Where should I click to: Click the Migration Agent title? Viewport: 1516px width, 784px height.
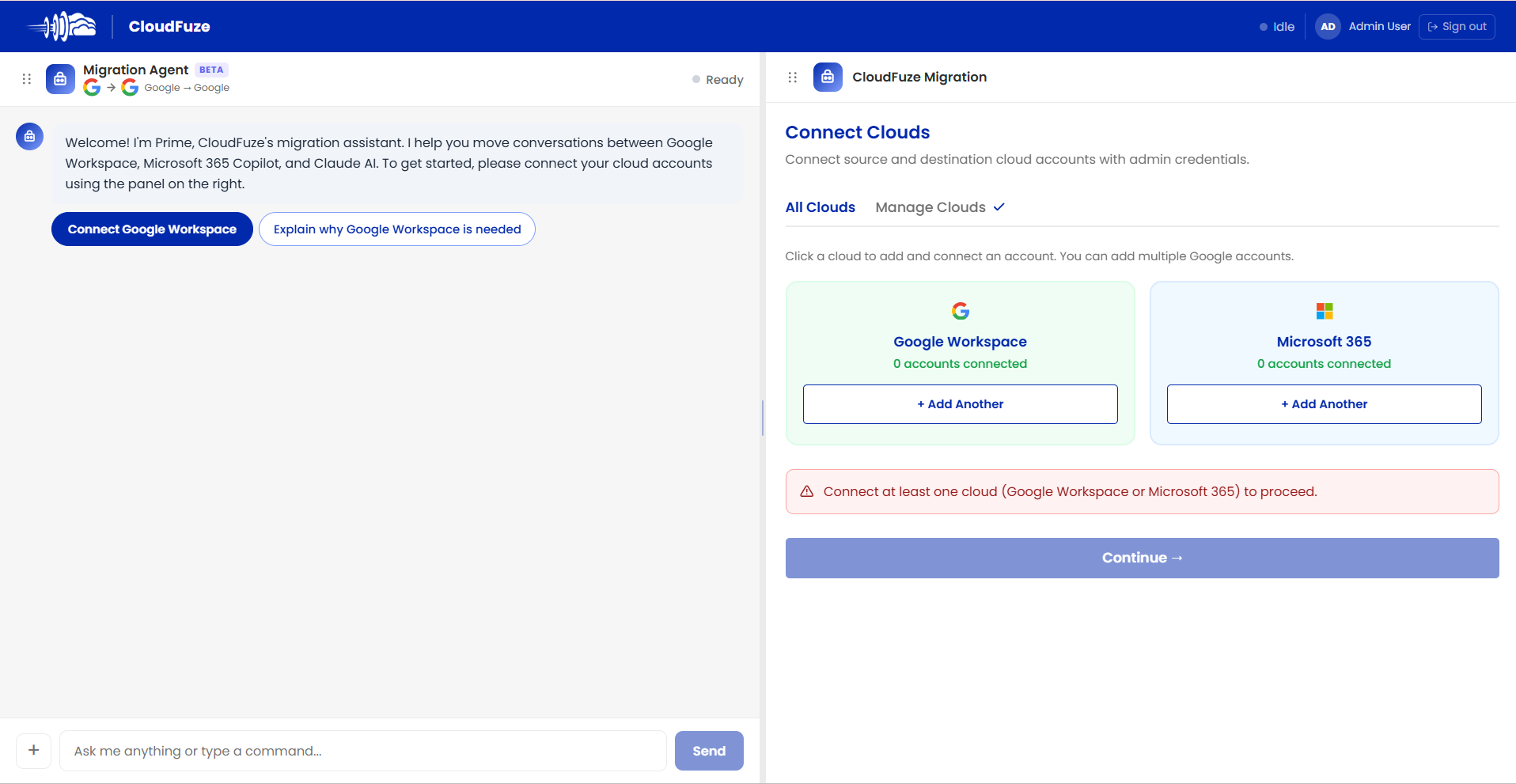[x=136, y=70]
